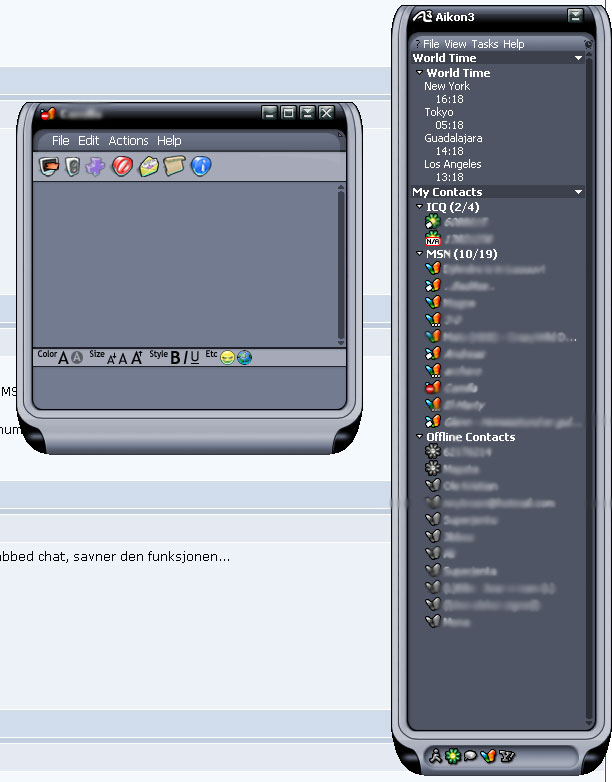612x782 pixels.
Task: Maximize the chat window
Action: tap(288, 113)
